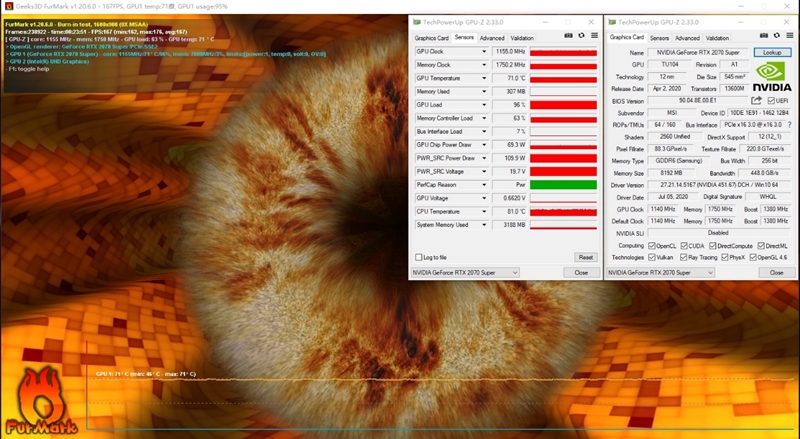
Task: Click GPU Temperature graph bar
Action: (x=563, y=78)
